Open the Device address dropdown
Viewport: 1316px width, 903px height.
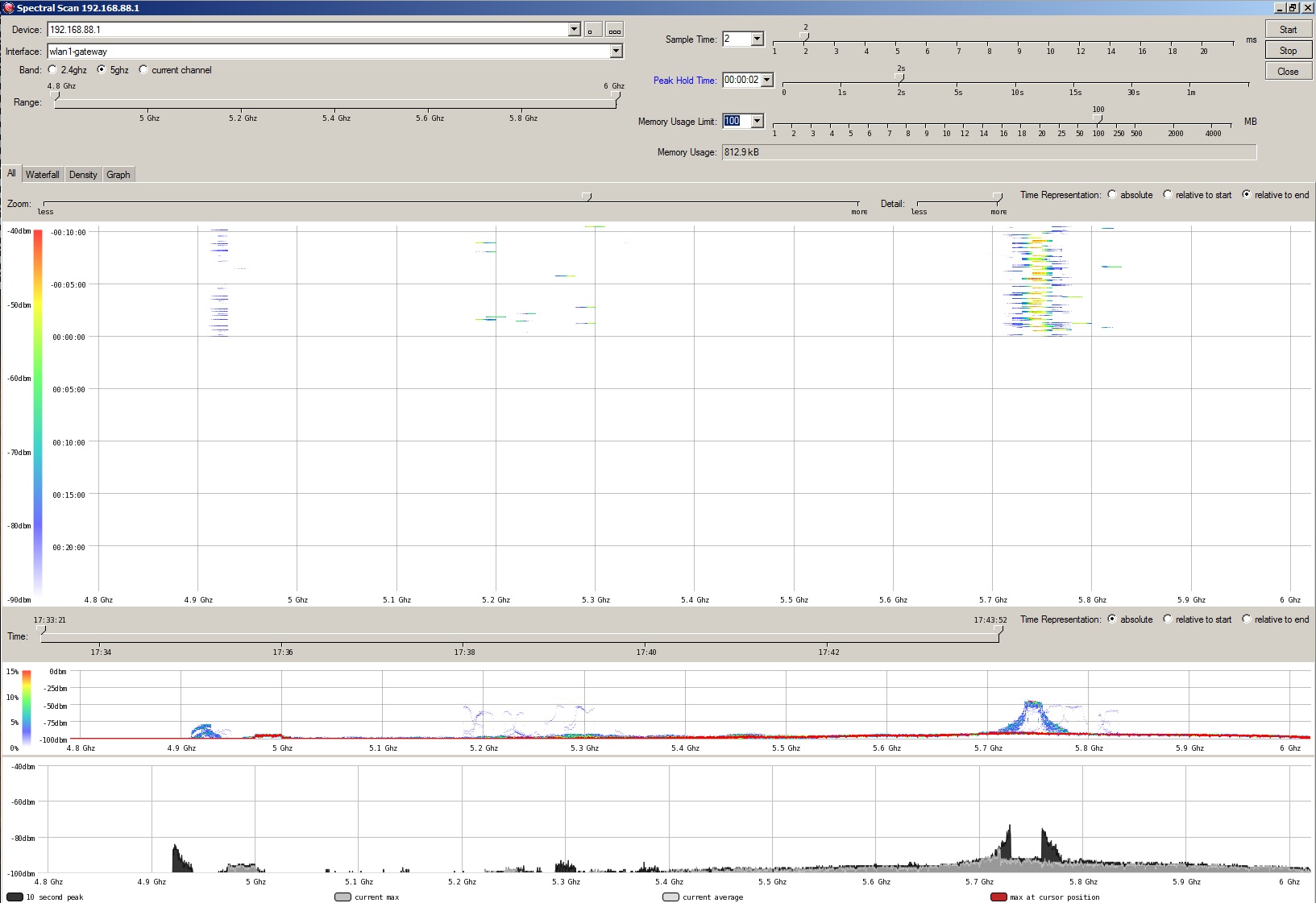[x=574, y=30]
